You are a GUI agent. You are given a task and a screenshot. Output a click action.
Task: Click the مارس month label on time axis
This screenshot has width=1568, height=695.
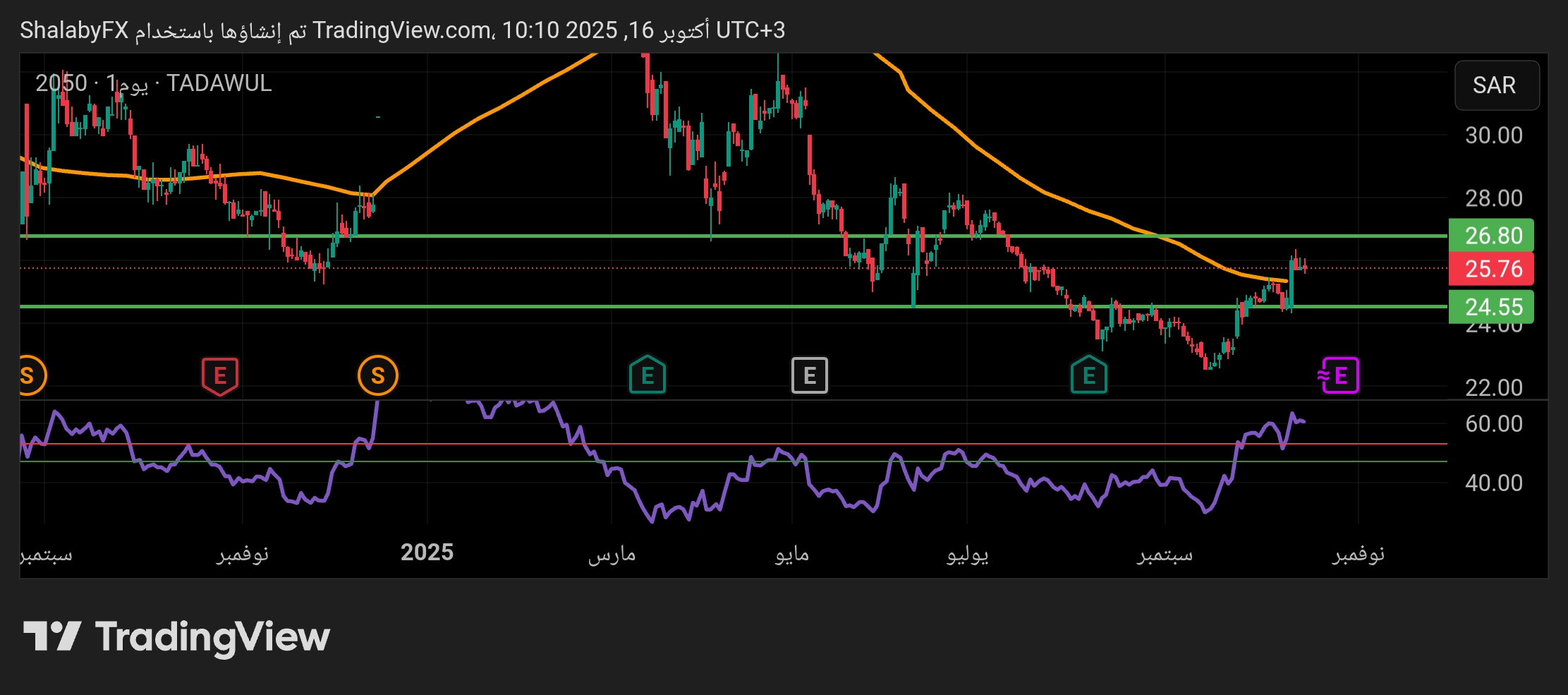(612, 555)
